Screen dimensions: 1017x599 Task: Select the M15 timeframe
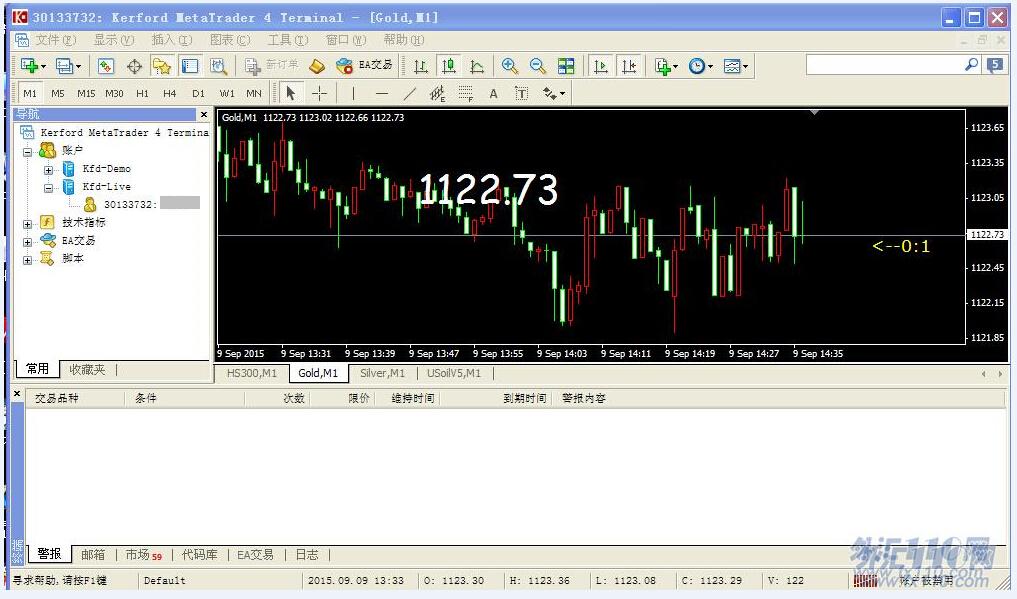[x=86, y=93]
